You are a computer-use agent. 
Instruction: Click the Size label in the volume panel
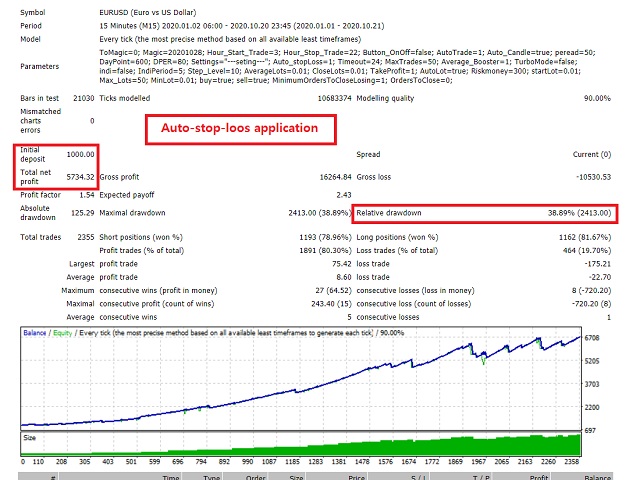pos(32,437)
